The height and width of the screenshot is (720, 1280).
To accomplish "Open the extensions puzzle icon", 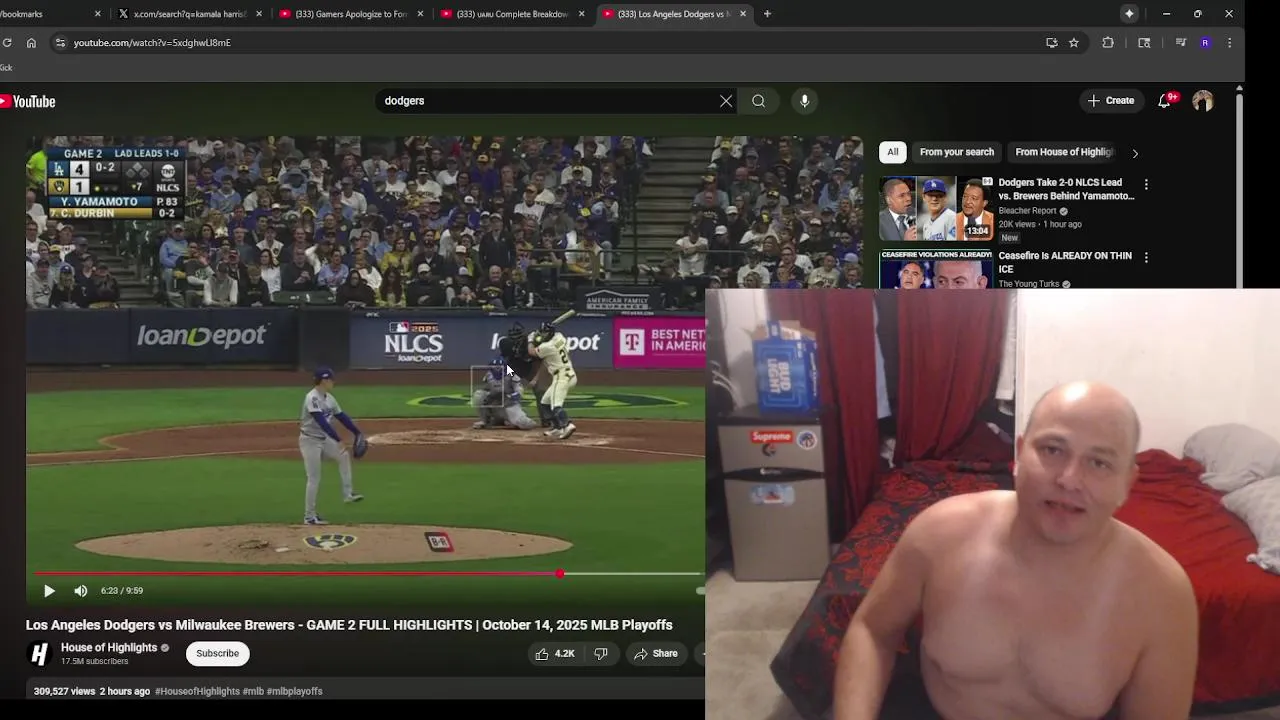I will [1107, 43].
